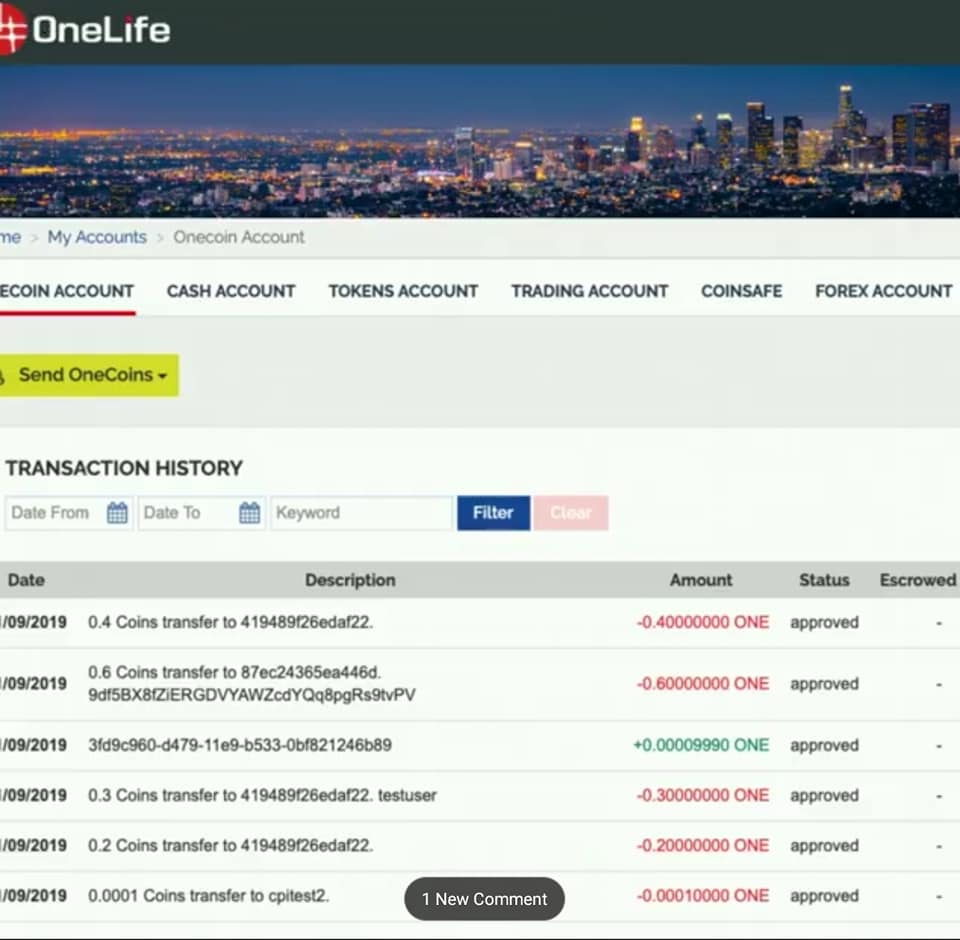960x940 pixels.
Task: Select the 0.4 Coins transfer description
Action: point(230,622)
